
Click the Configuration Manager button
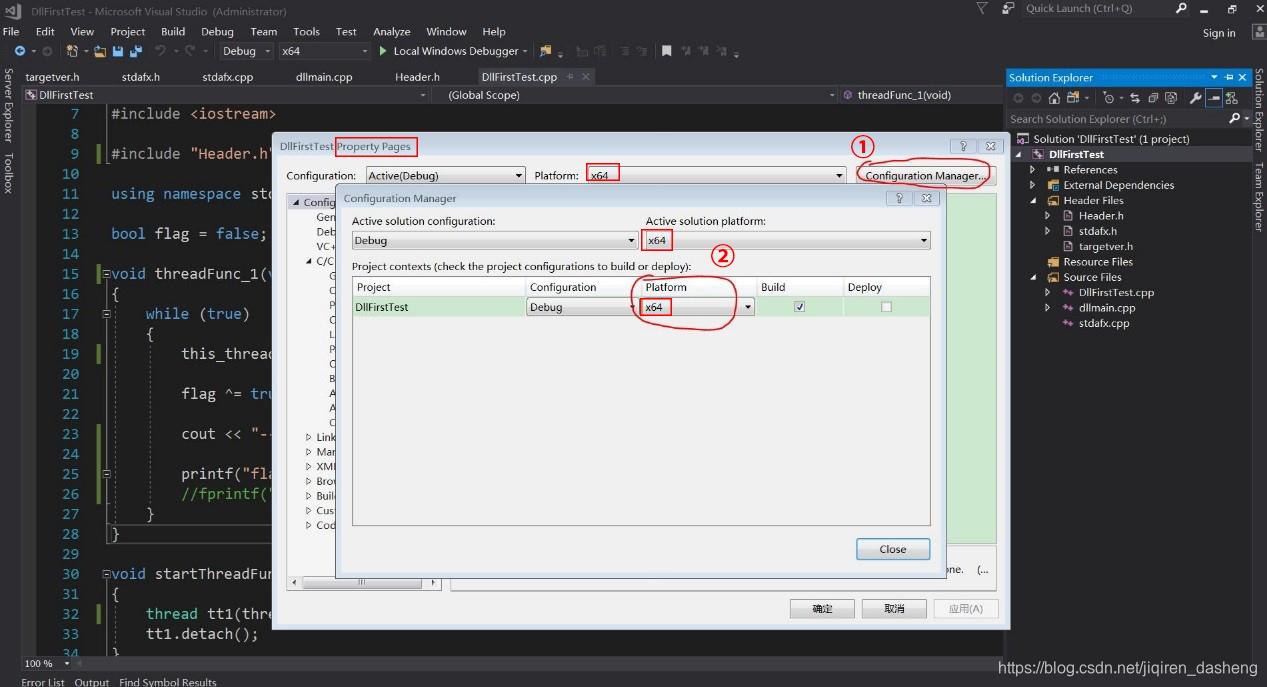click(926, 176)
